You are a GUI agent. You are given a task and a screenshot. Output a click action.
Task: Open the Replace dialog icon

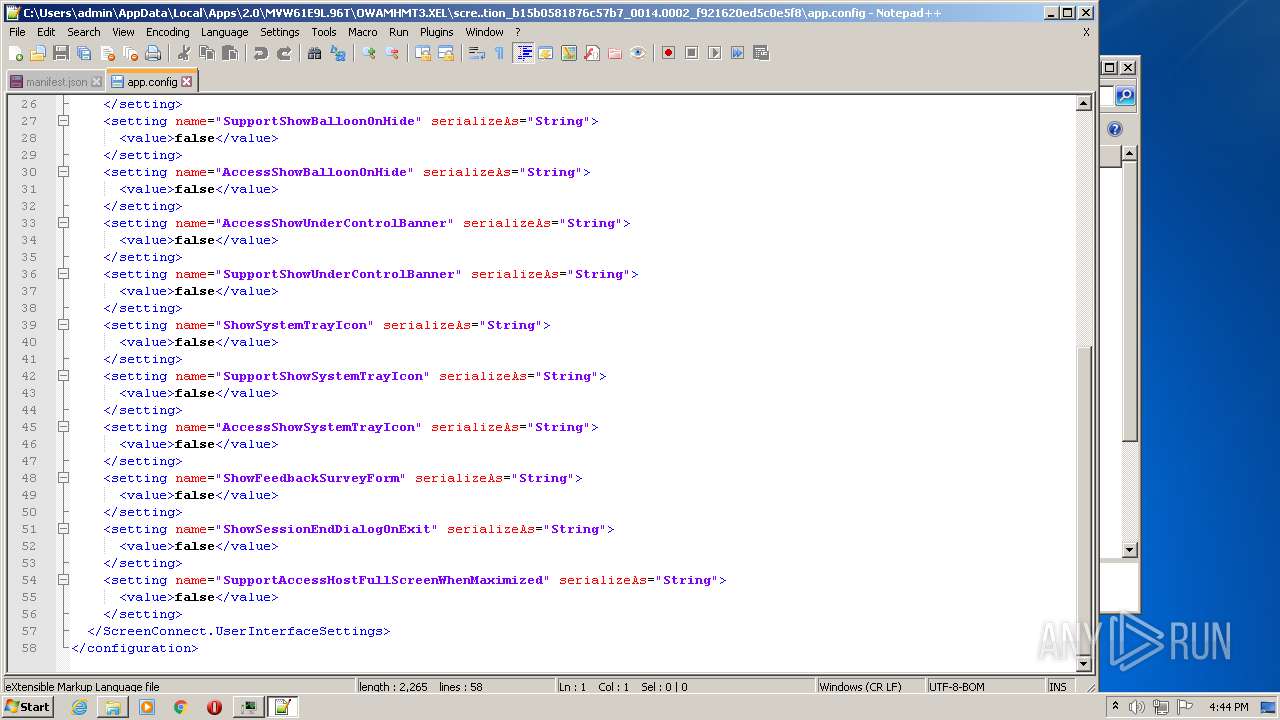click(338, 53)
